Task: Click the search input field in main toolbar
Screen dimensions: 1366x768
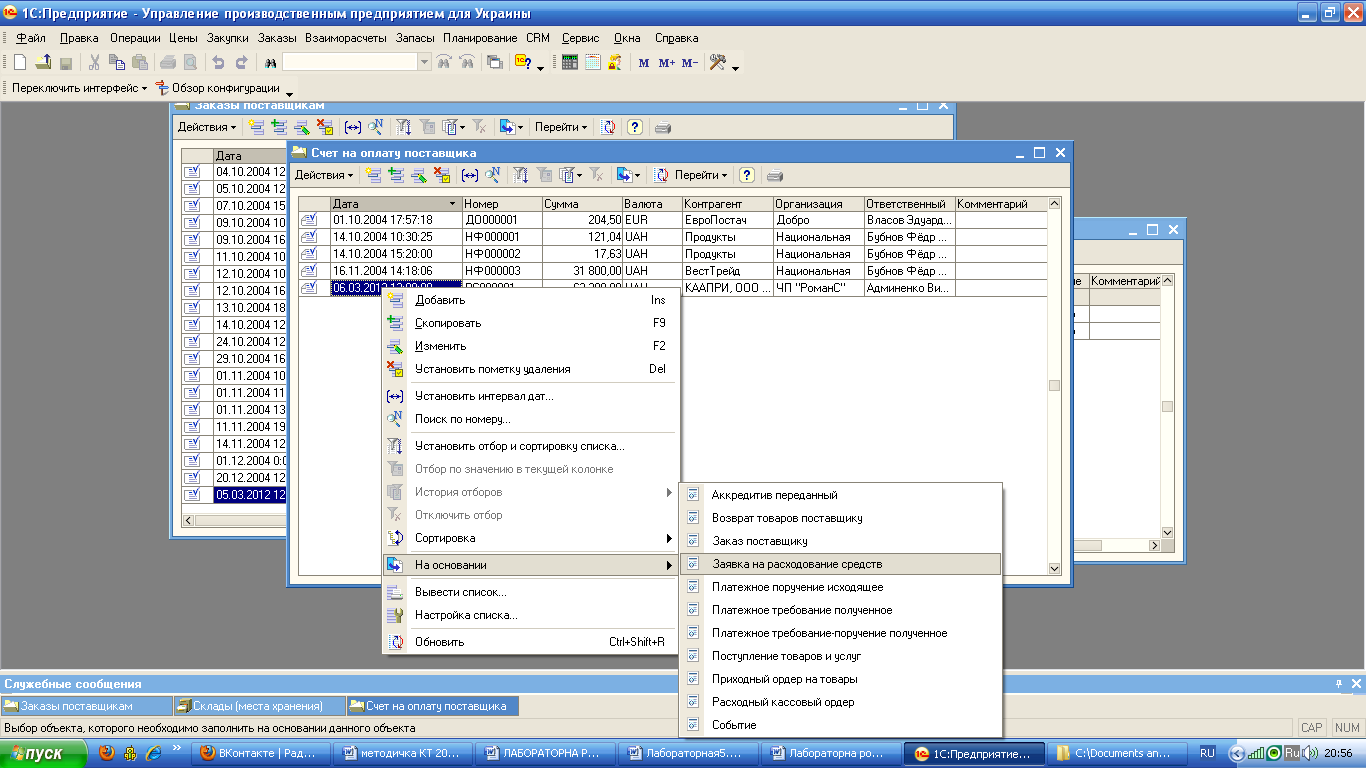Action: point(350,62)
